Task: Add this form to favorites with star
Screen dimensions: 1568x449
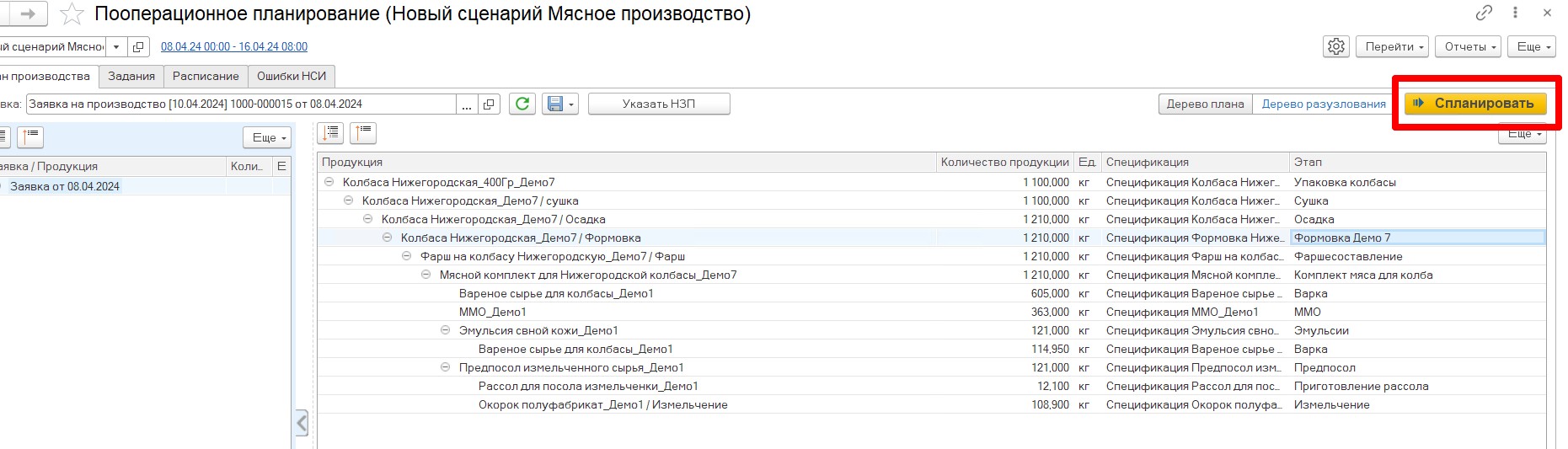Action: [x=72, y=14]
